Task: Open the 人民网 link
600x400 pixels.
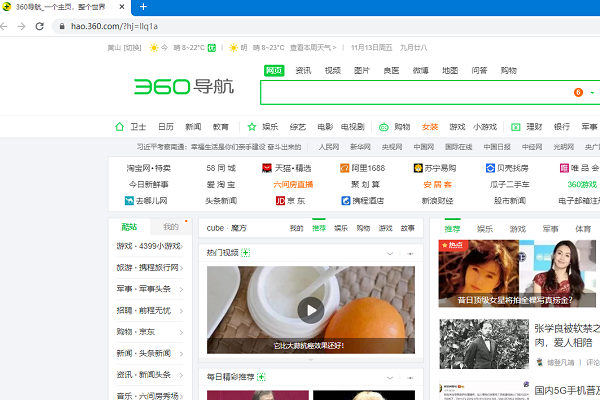Action: pos(329,147)
